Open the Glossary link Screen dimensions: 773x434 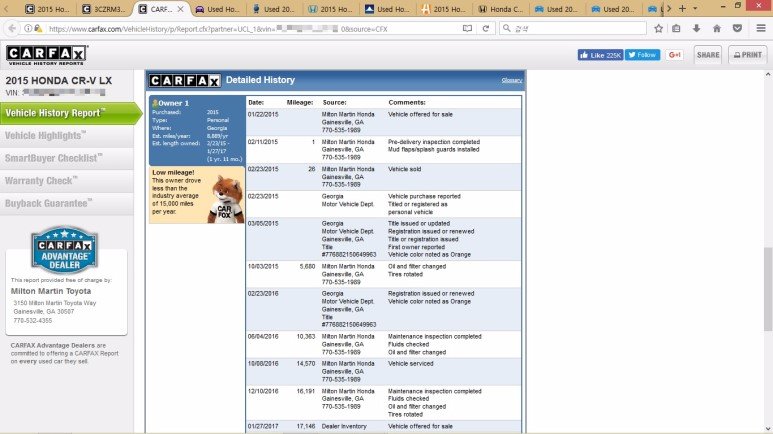click(x=512, y=80)
